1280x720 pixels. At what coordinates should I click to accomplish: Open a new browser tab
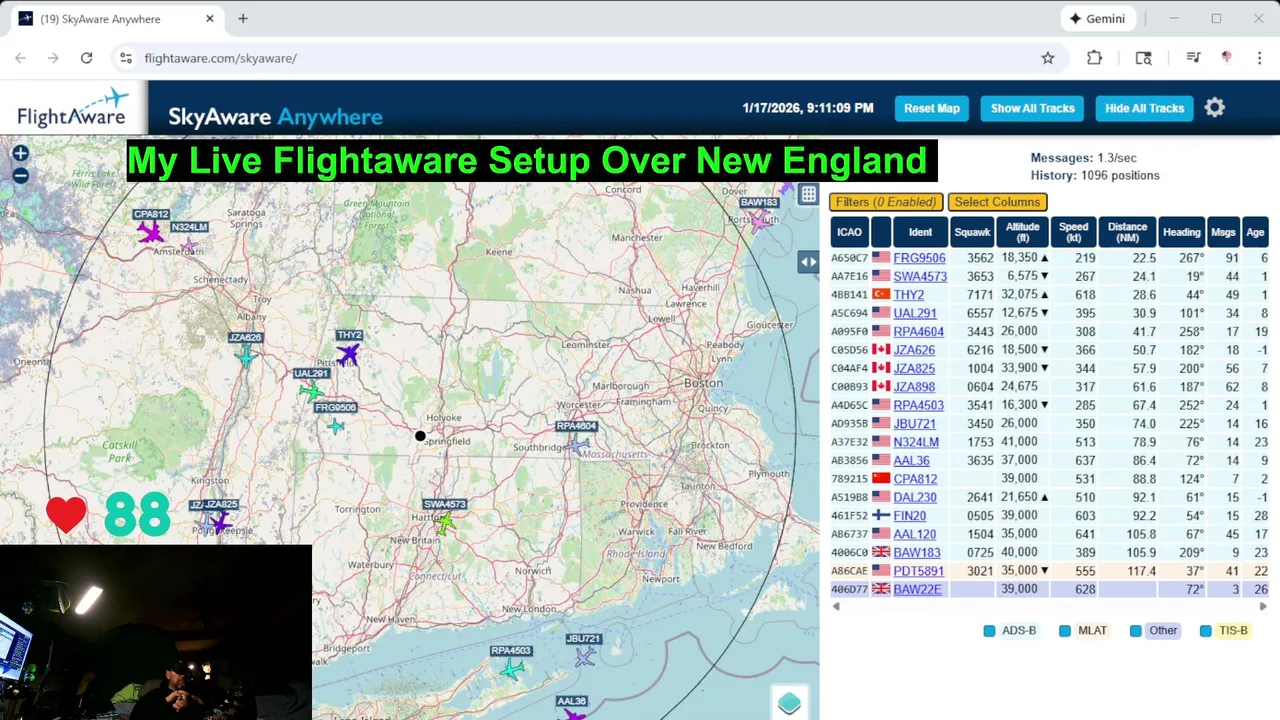242,18
